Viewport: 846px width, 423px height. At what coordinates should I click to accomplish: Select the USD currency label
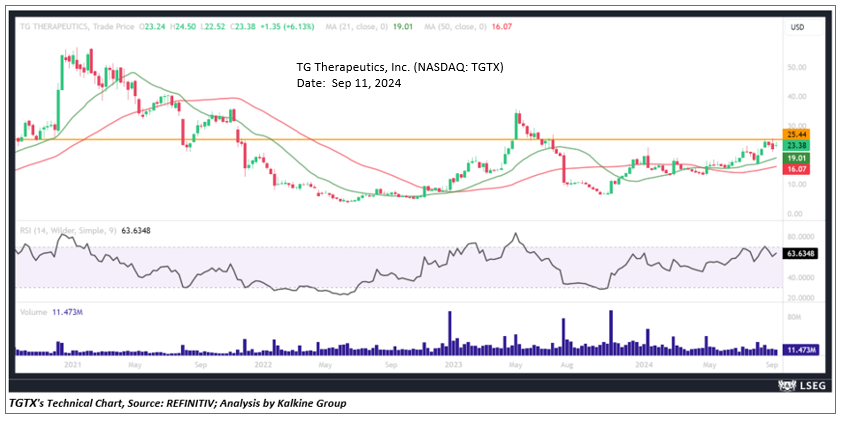[x=797, y=26]
